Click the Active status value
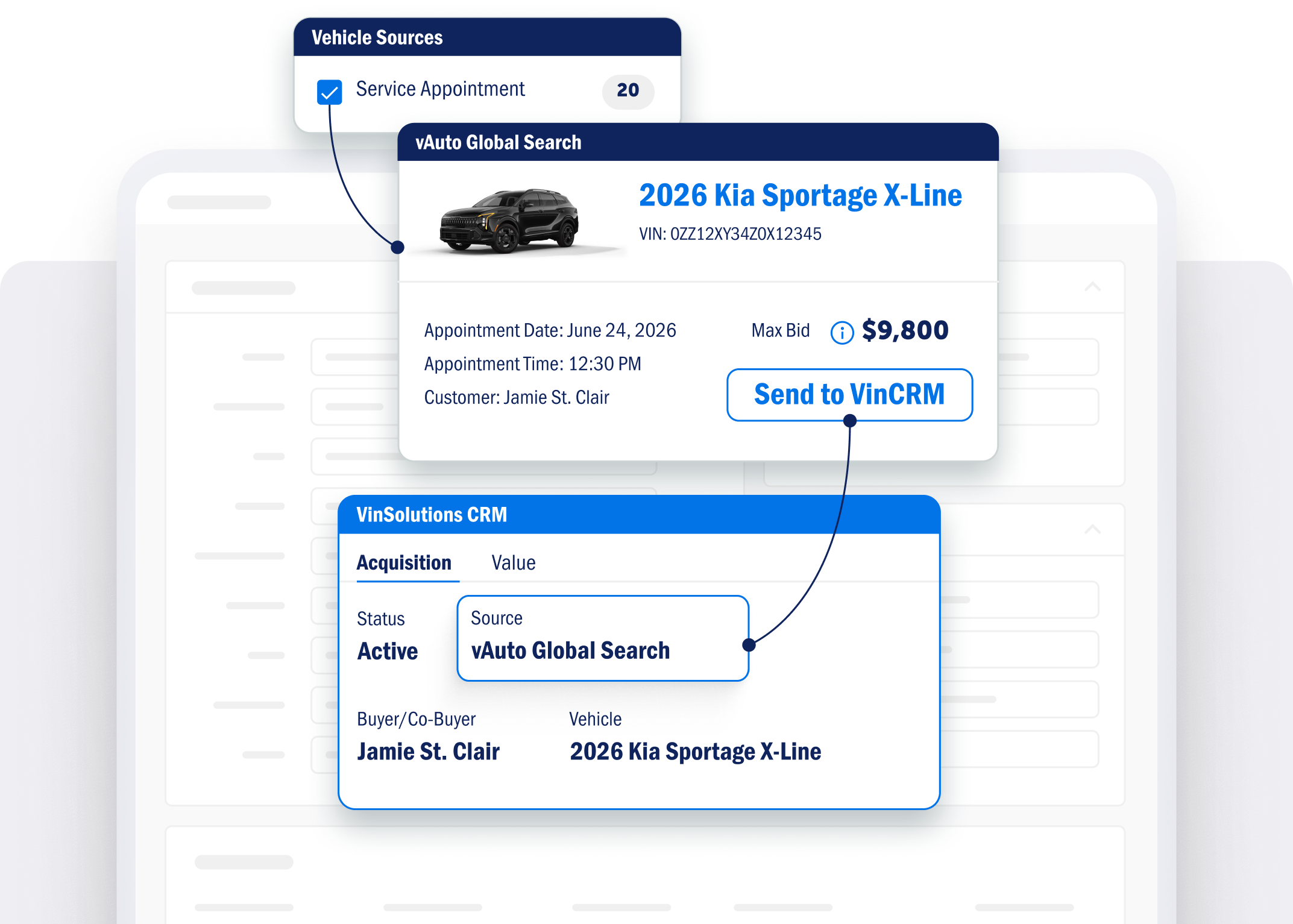Viewport: 1293px width, 924px height. [x=387, y=652]
